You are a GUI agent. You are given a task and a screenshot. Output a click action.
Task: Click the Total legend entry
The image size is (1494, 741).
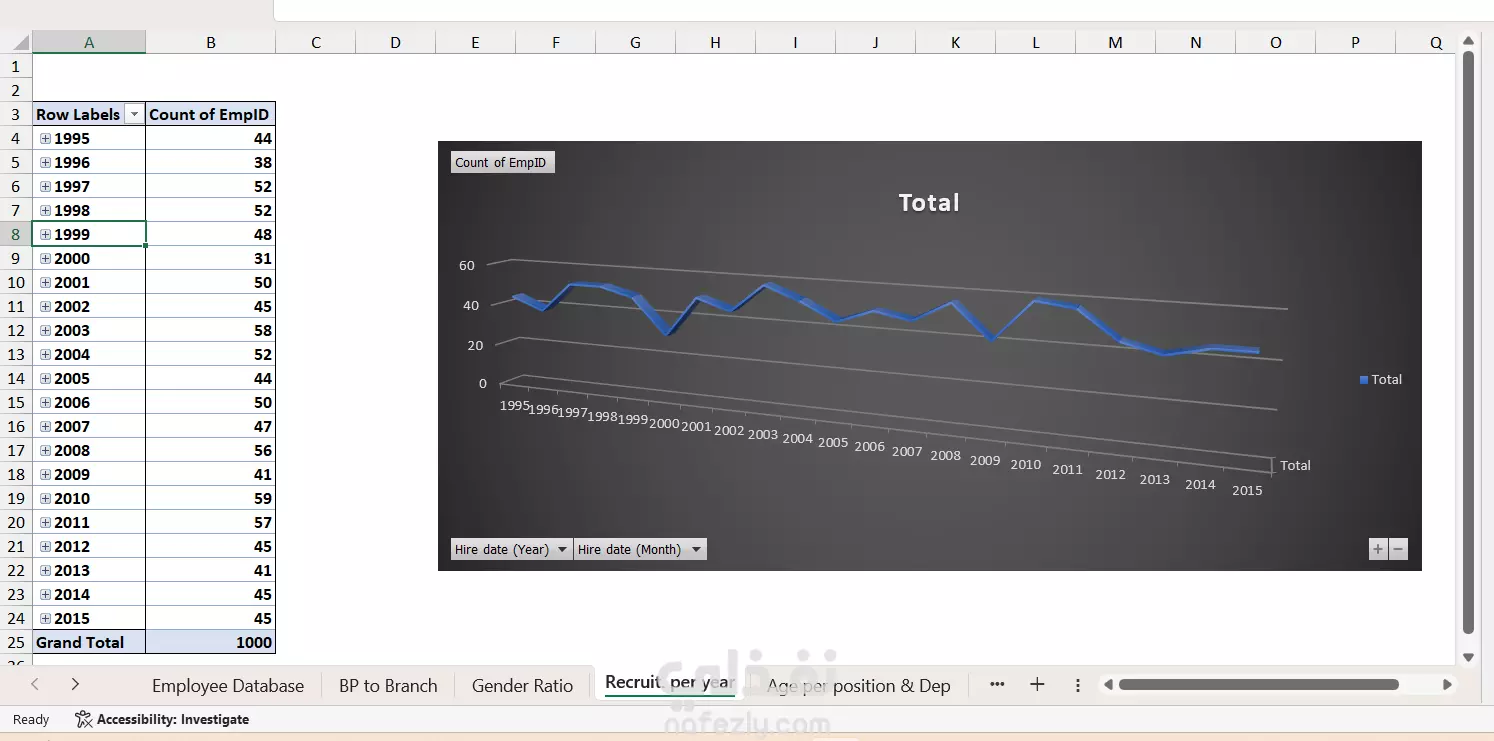[1381, 380]
